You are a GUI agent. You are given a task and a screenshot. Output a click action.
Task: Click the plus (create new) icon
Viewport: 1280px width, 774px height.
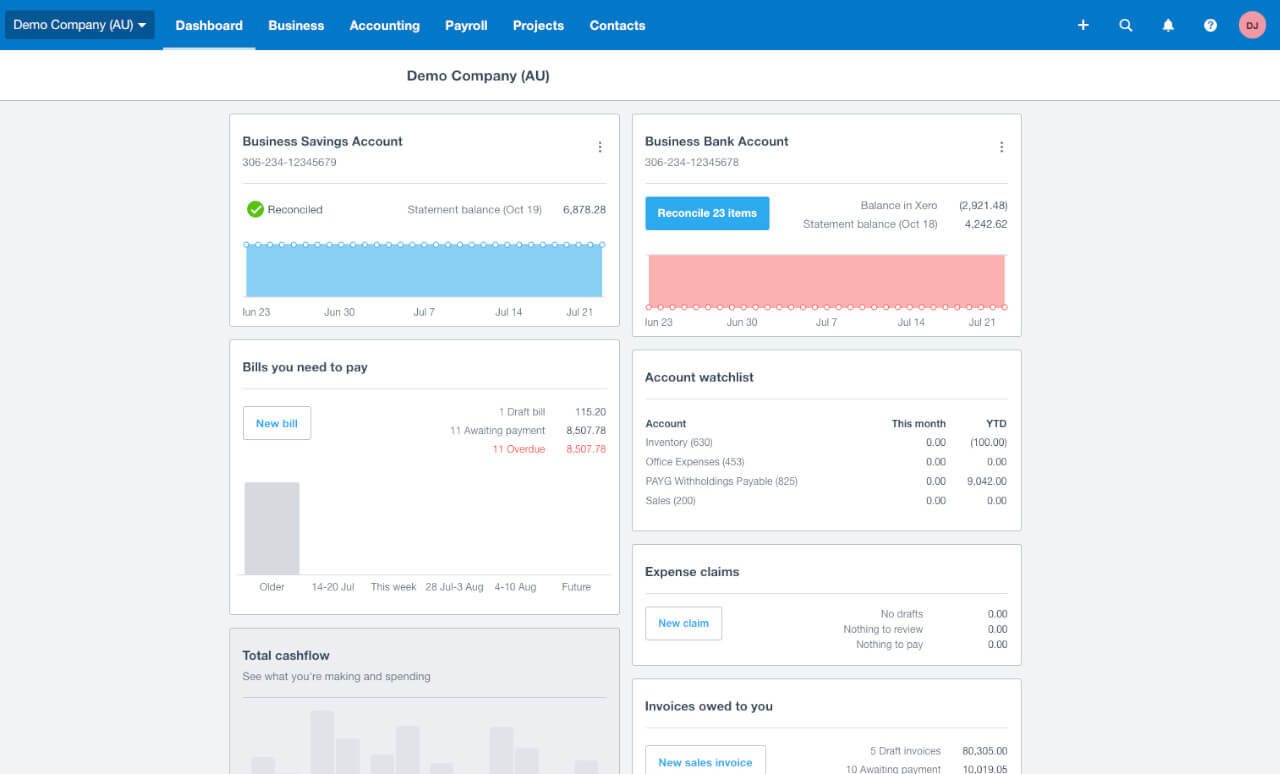[1083, 25]
